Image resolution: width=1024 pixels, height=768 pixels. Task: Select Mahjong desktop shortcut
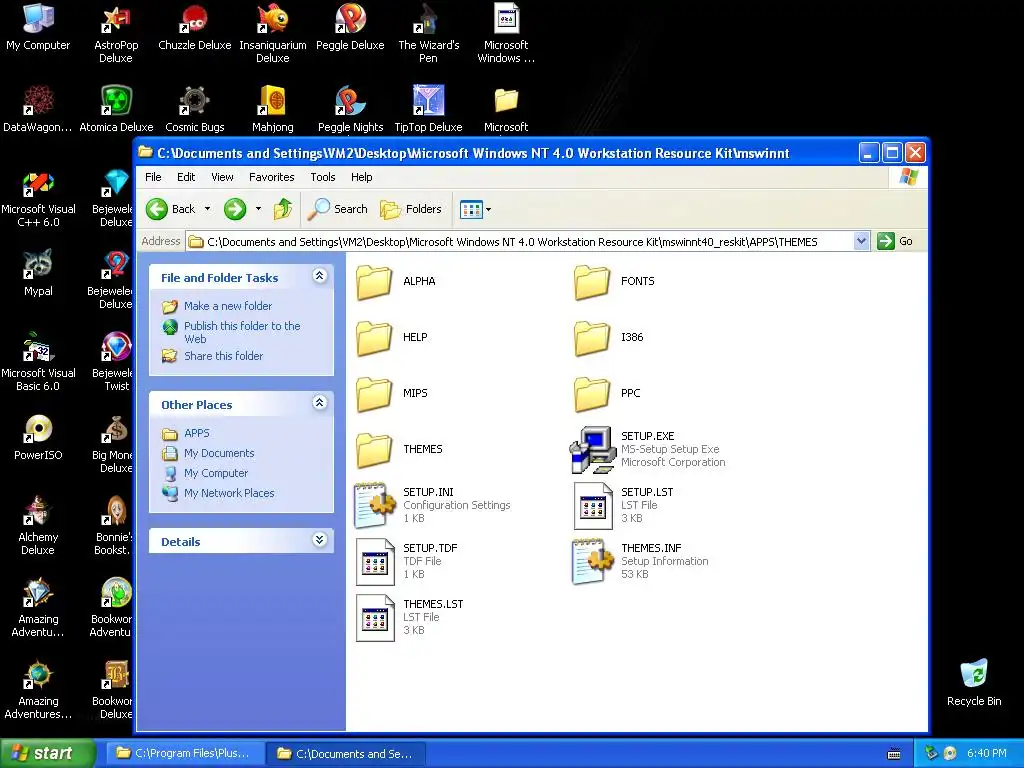click(272, 108)
